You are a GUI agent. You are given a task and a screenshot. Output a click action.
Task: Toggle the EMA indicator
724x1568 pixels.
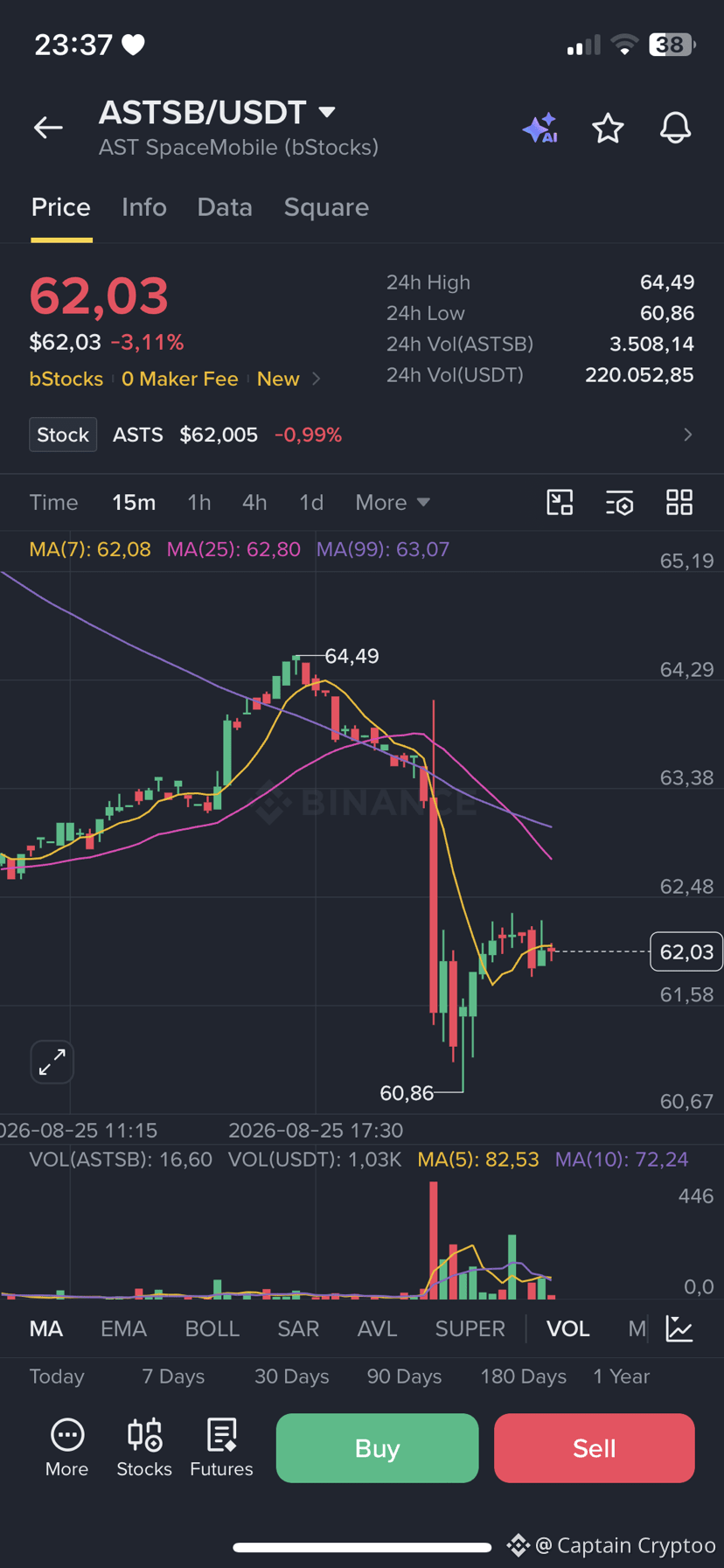[123, 1328]
